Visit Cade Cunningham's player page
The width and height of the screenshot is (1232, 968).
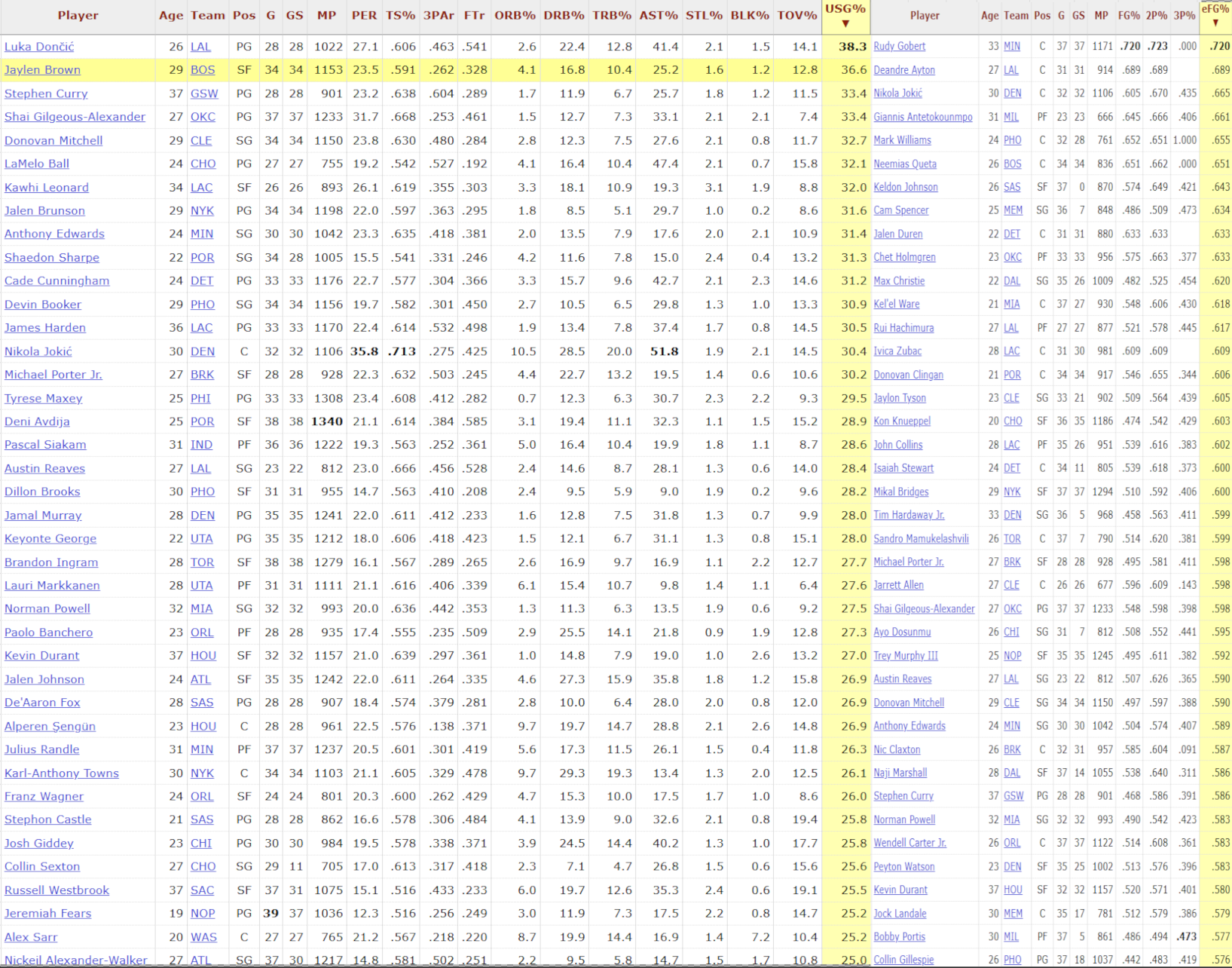click(x=57, y=280)
